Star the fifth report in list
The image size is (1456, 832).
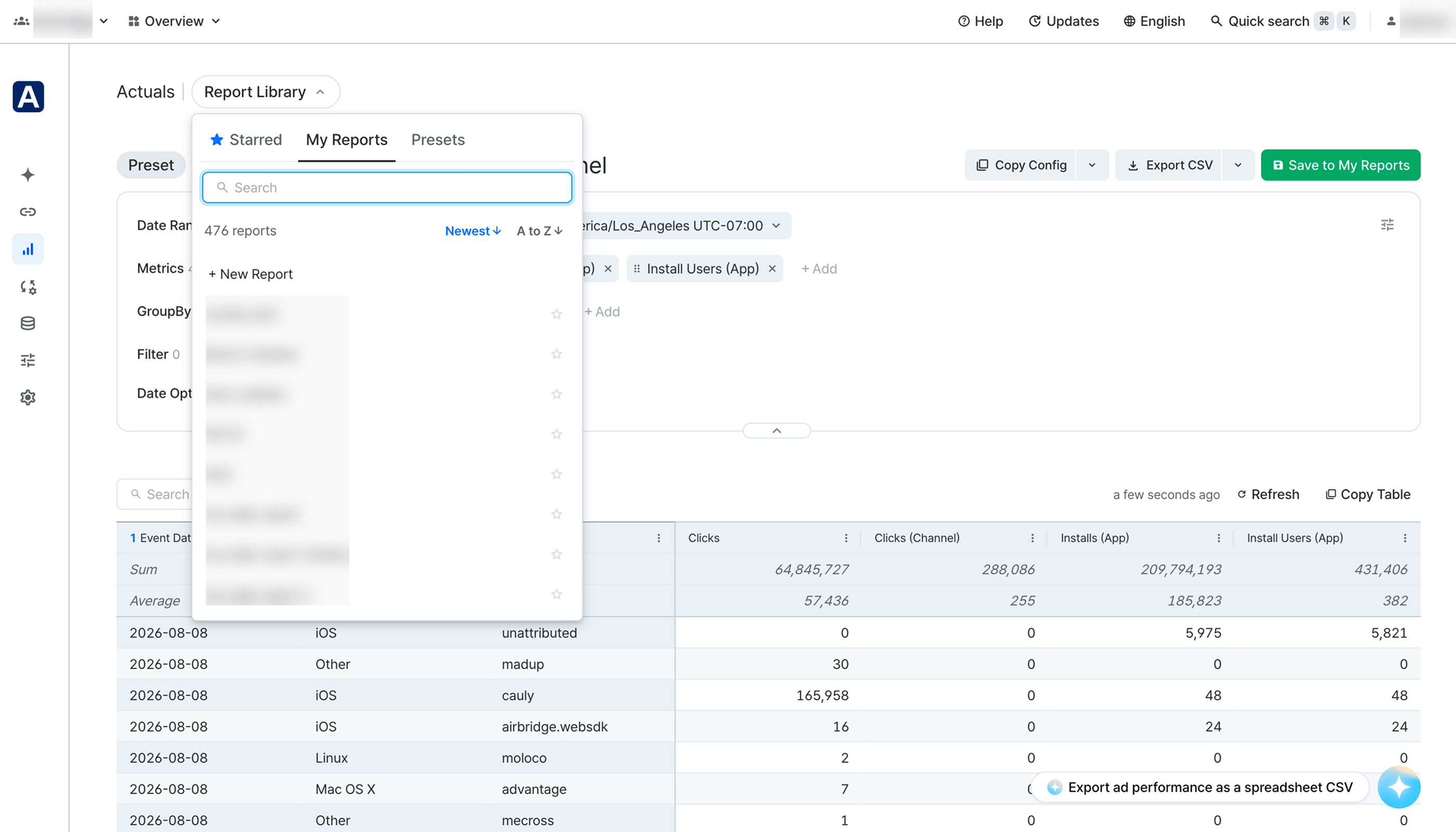tap(556, 474)
